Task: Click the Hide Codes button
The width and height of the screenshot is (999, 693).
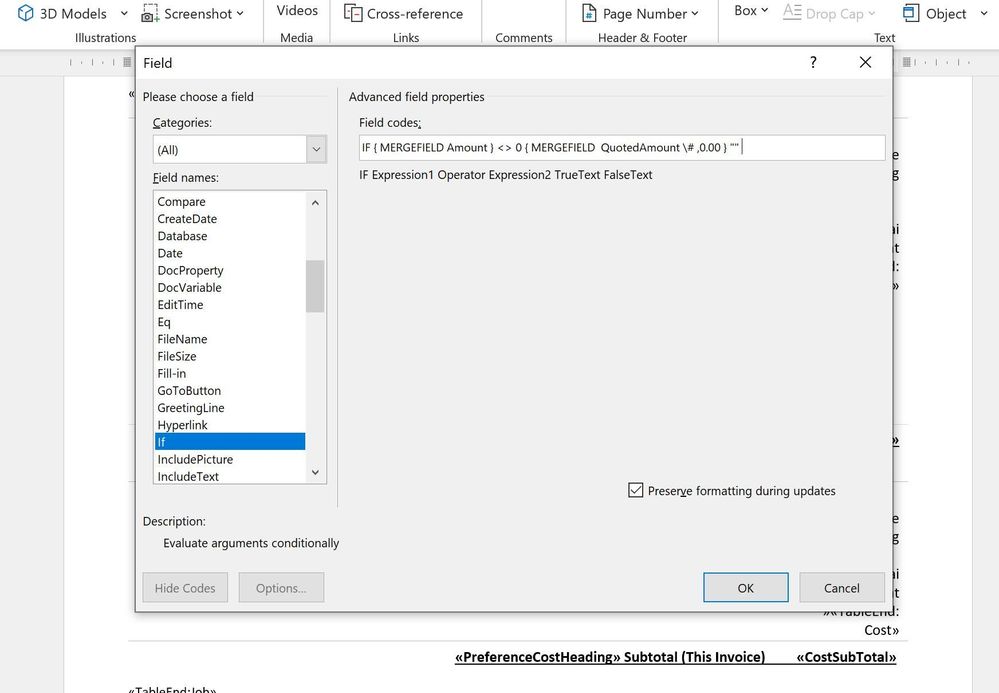Action: tap(185, 588)
